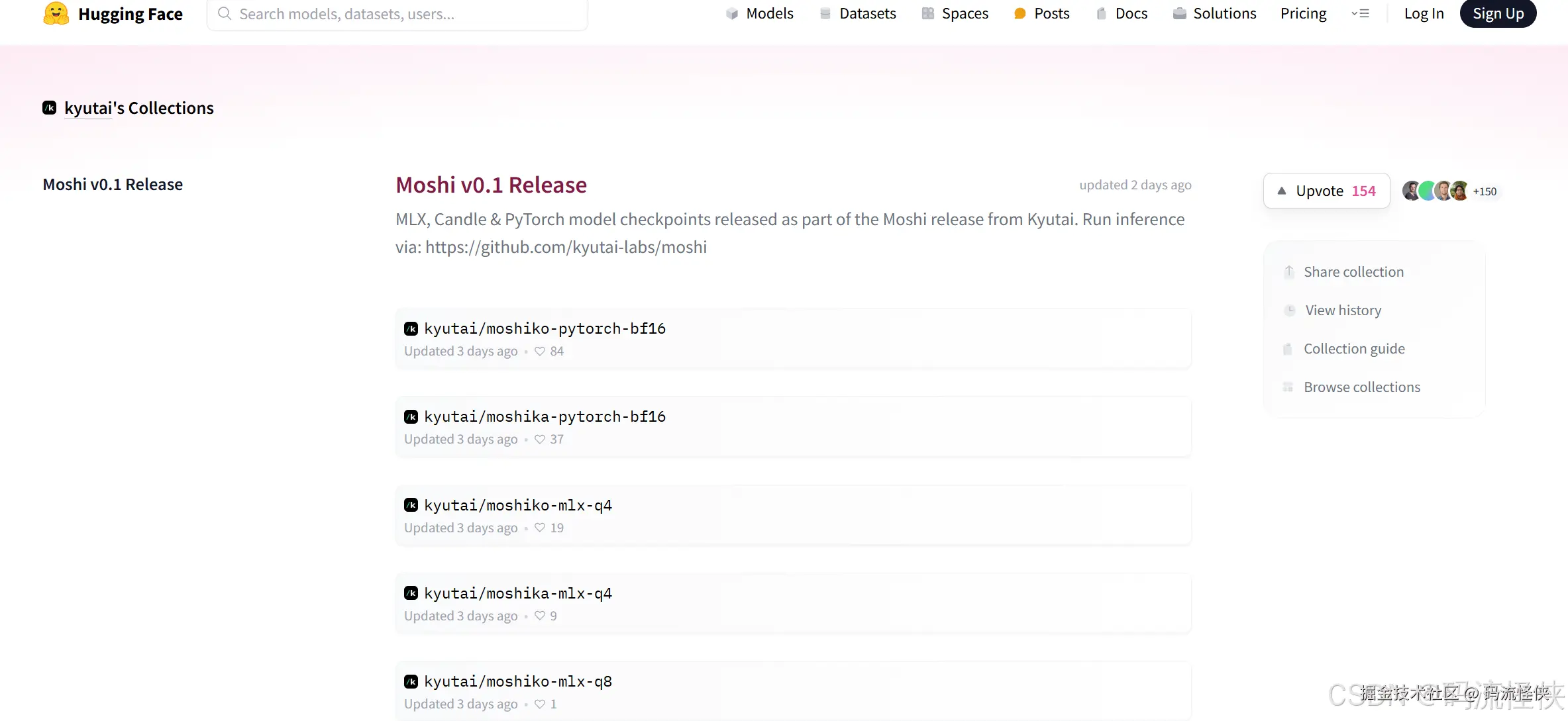Click the +150 more upvoters badge
The height and width of the screenshot is (721, 1568).
pyautogui.click(x=1485, y=191)
